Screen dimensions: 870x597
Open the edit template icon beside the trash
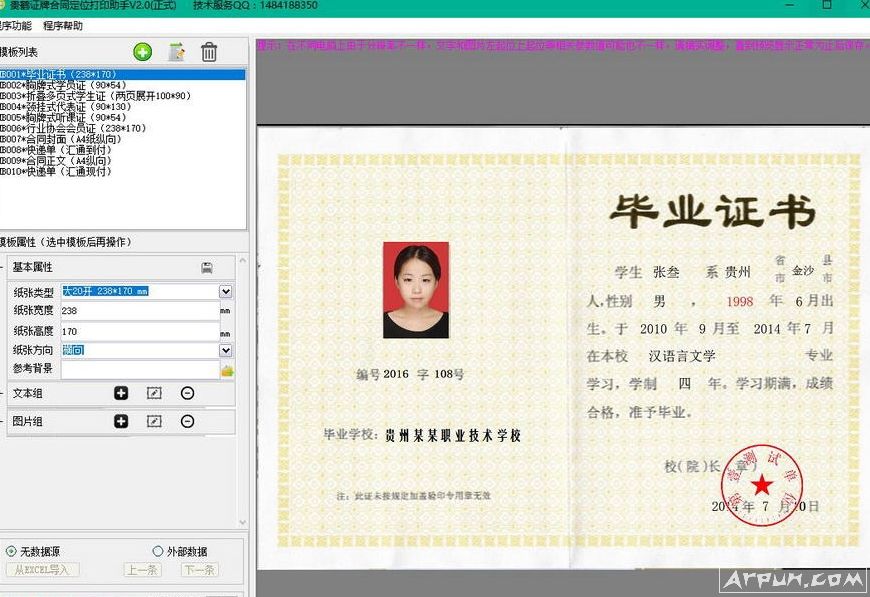(x=177, y=51)
